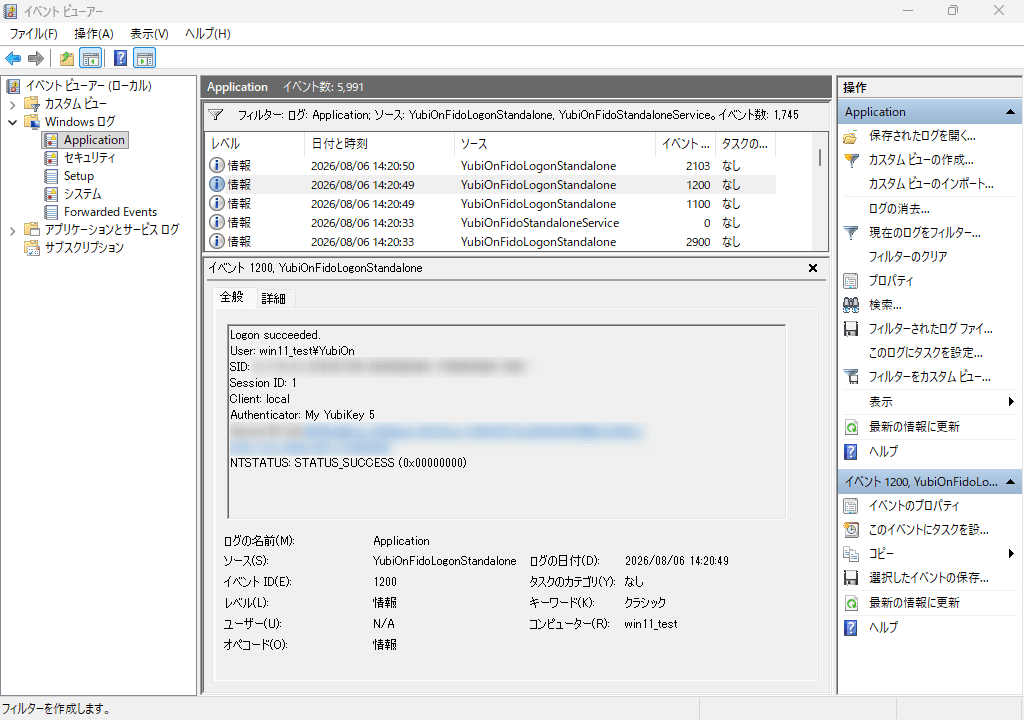The image size is (1024, 720).
Task: Click the Forward arrow toolbar icon
Action: pos(36,58)
